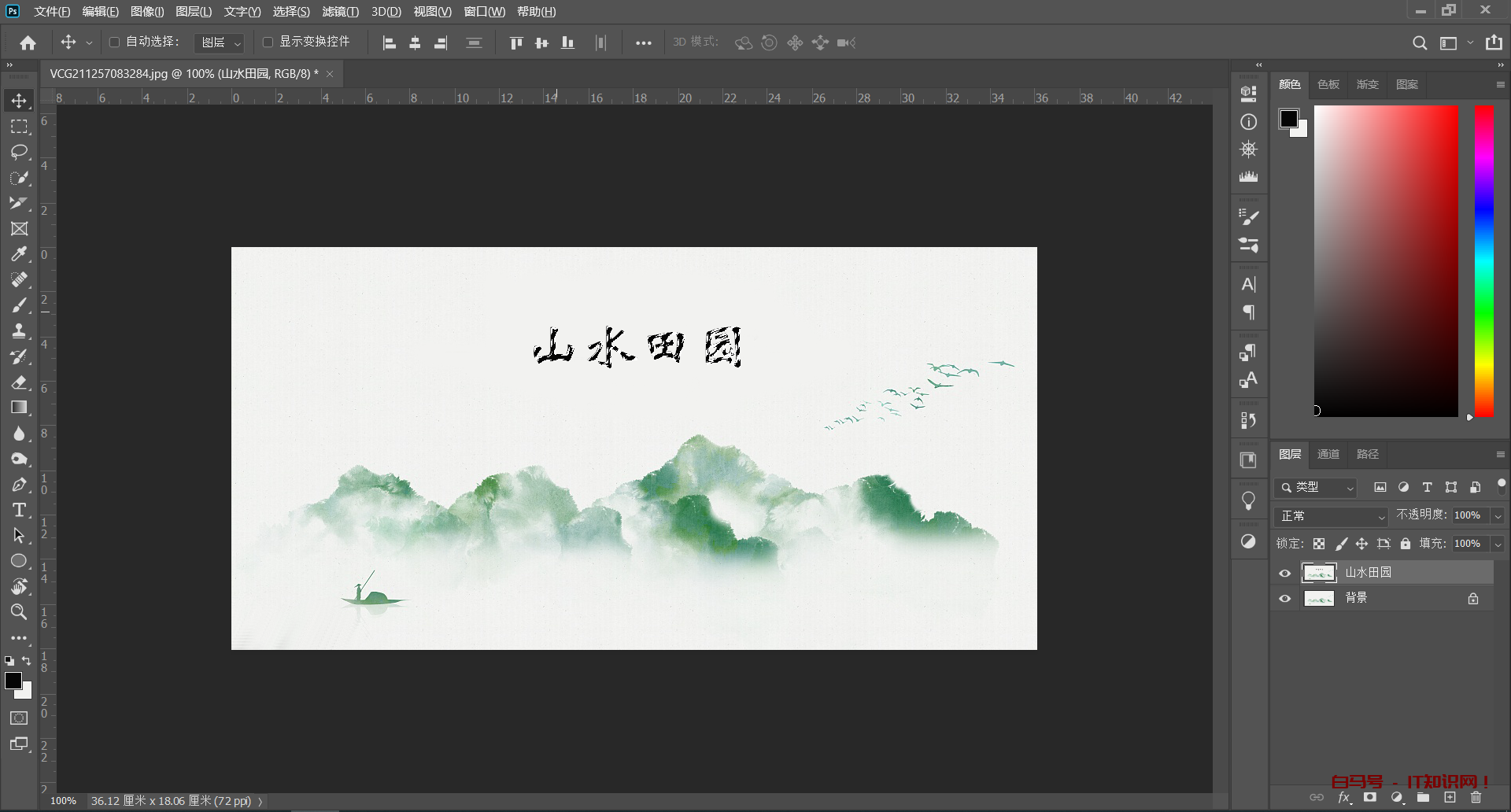Select the Eraser tool
The width and height of the screenshot is (1511, 812).
click(19, 382)
